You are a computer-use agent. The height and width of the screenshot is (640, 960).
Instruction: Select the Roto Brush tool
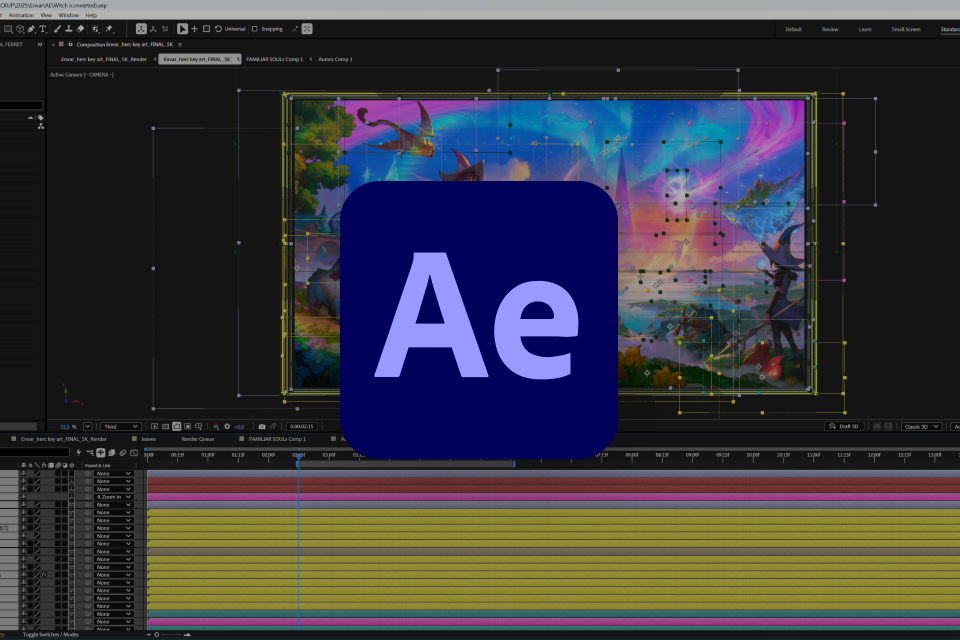[96, 29]
